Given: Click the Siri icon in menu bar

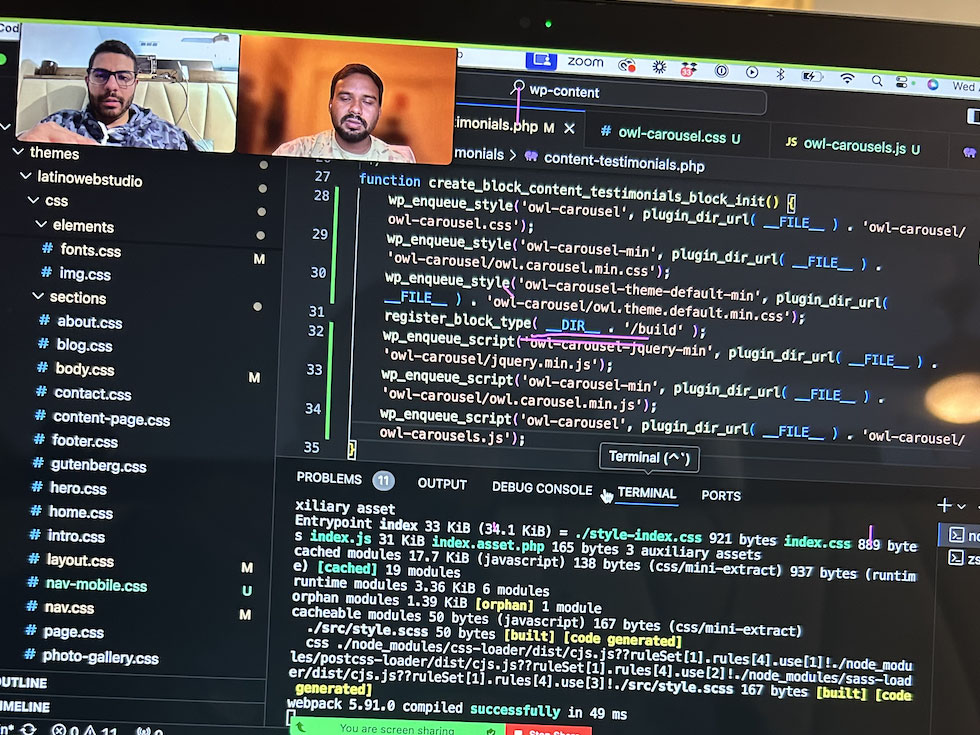Looking at the screenshot, I should click(932, 84).
